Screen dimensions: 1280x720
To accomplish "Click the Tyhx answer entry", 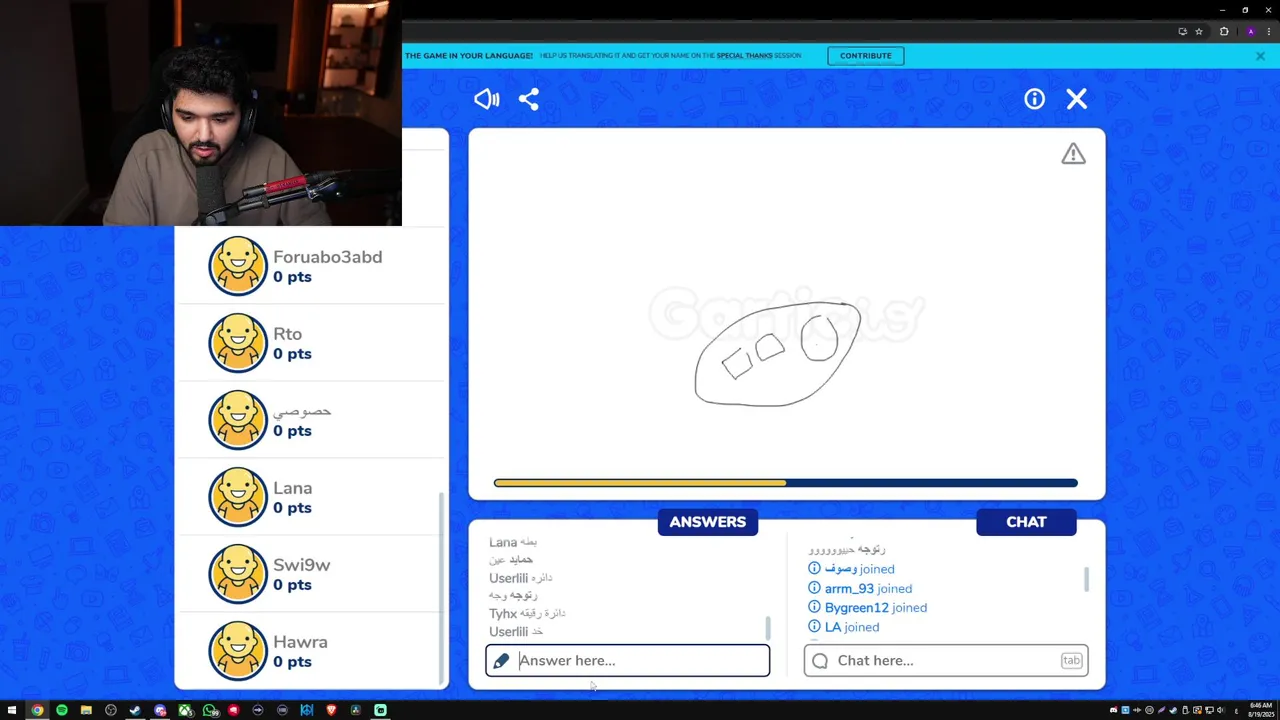I will pos(527,613).
